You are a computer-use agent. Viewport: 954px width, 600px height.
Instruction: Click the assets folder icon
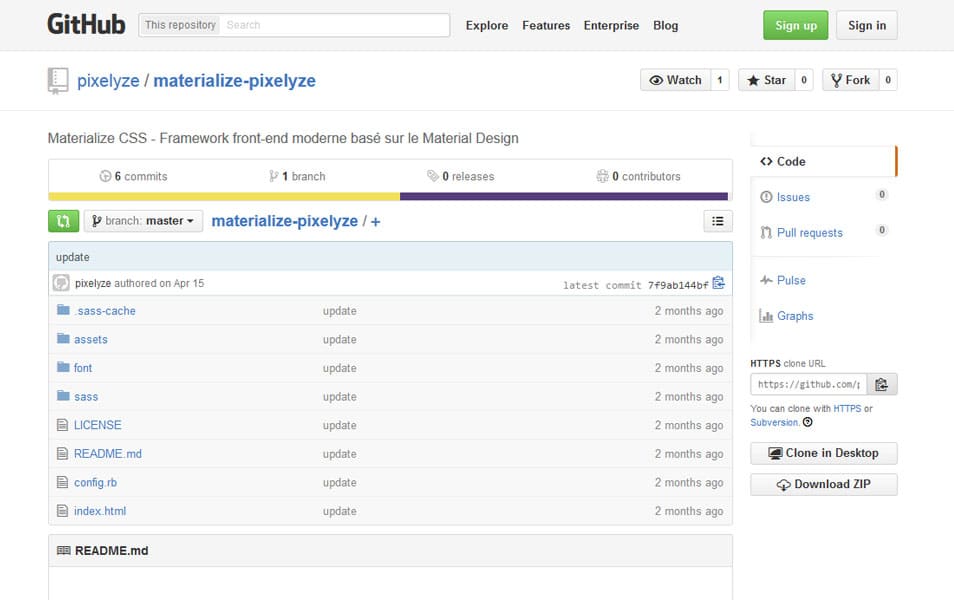point(63,338)
